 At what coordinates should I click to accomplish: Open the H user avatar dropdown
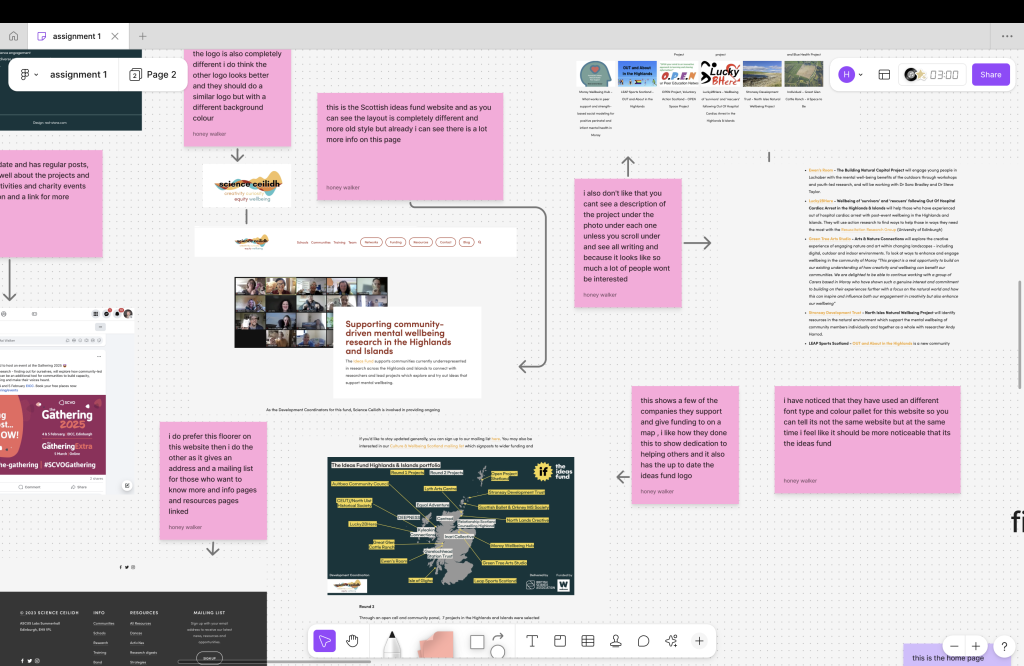851,74
